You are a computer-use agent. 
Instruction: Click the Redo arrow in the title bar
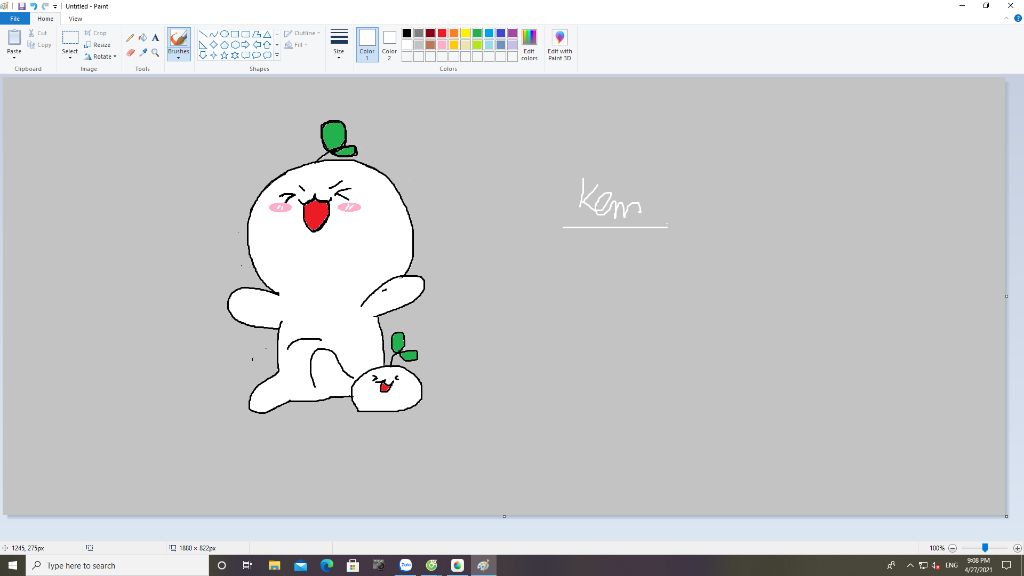point(45,6)
